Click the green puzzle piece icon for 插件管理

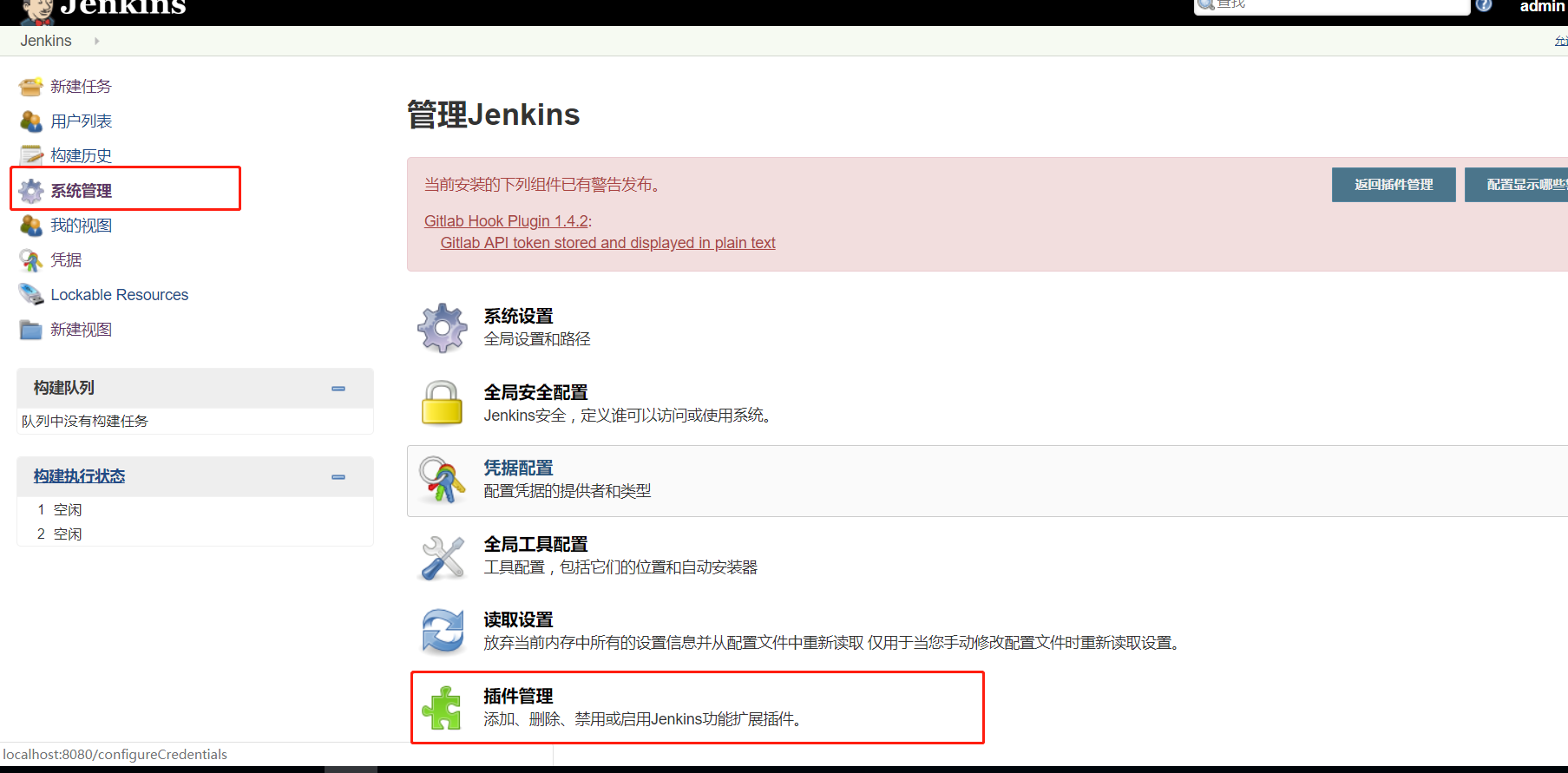[x=443, y=707]
